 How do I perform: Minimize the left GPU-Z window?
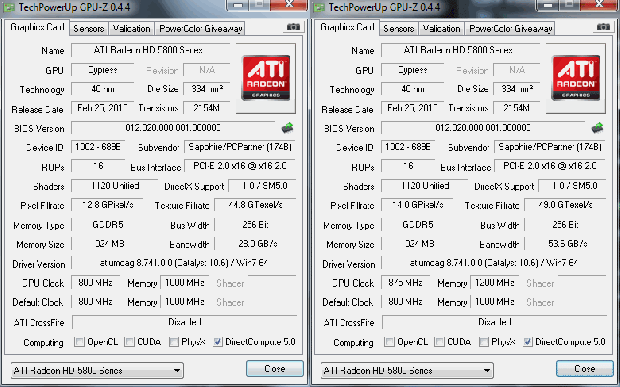pos(237,5)
